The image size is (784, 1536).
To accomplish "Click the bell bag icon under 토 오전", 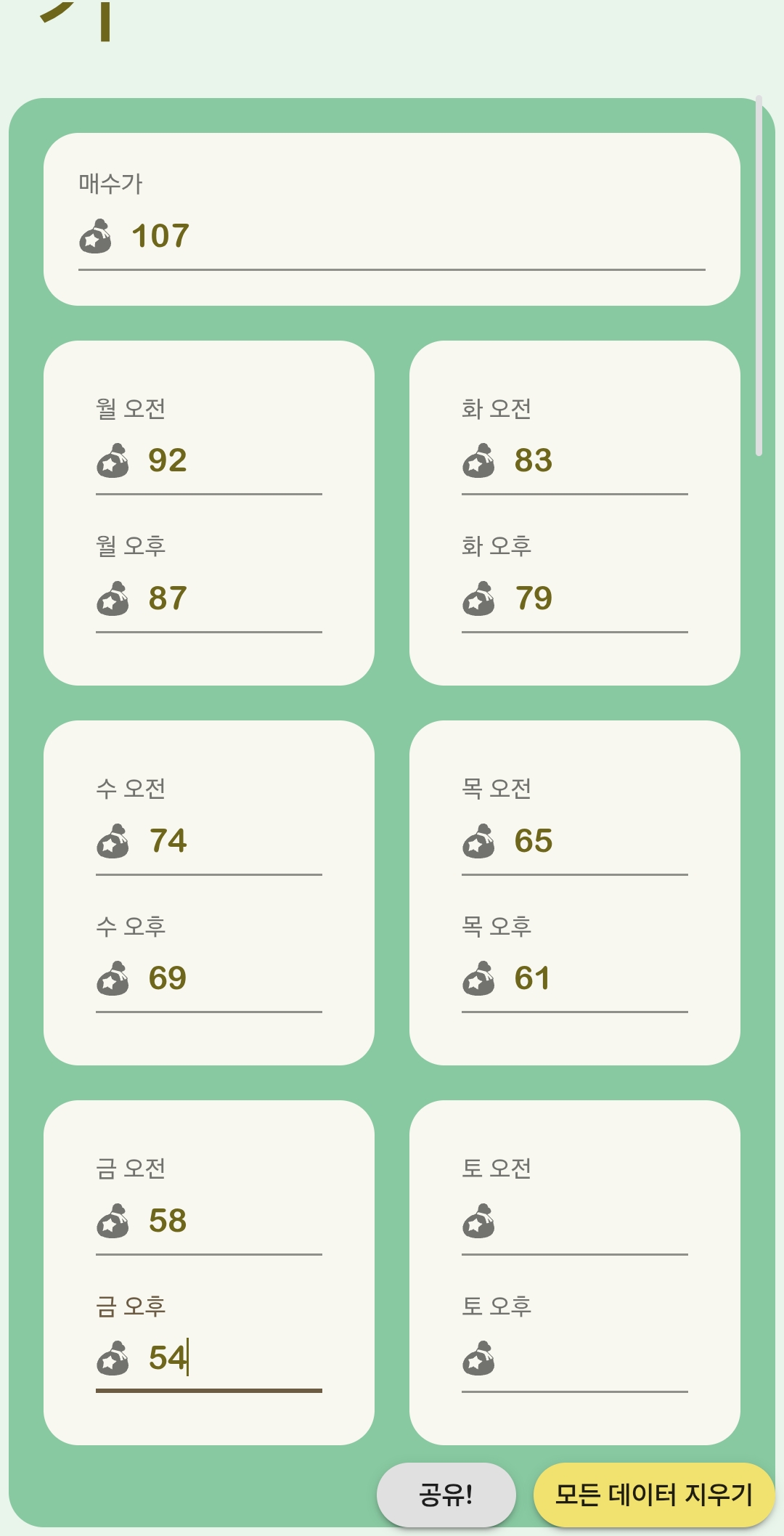I will 478,1222.
